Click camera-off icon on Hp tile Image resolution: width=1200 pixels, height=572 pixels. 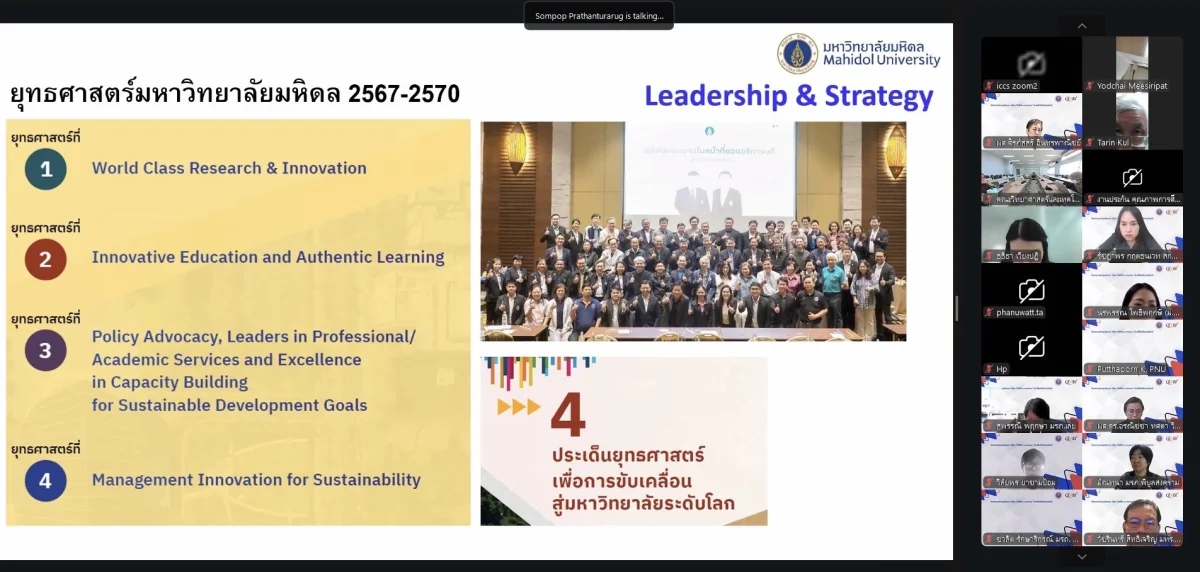tap(1031, 347)
